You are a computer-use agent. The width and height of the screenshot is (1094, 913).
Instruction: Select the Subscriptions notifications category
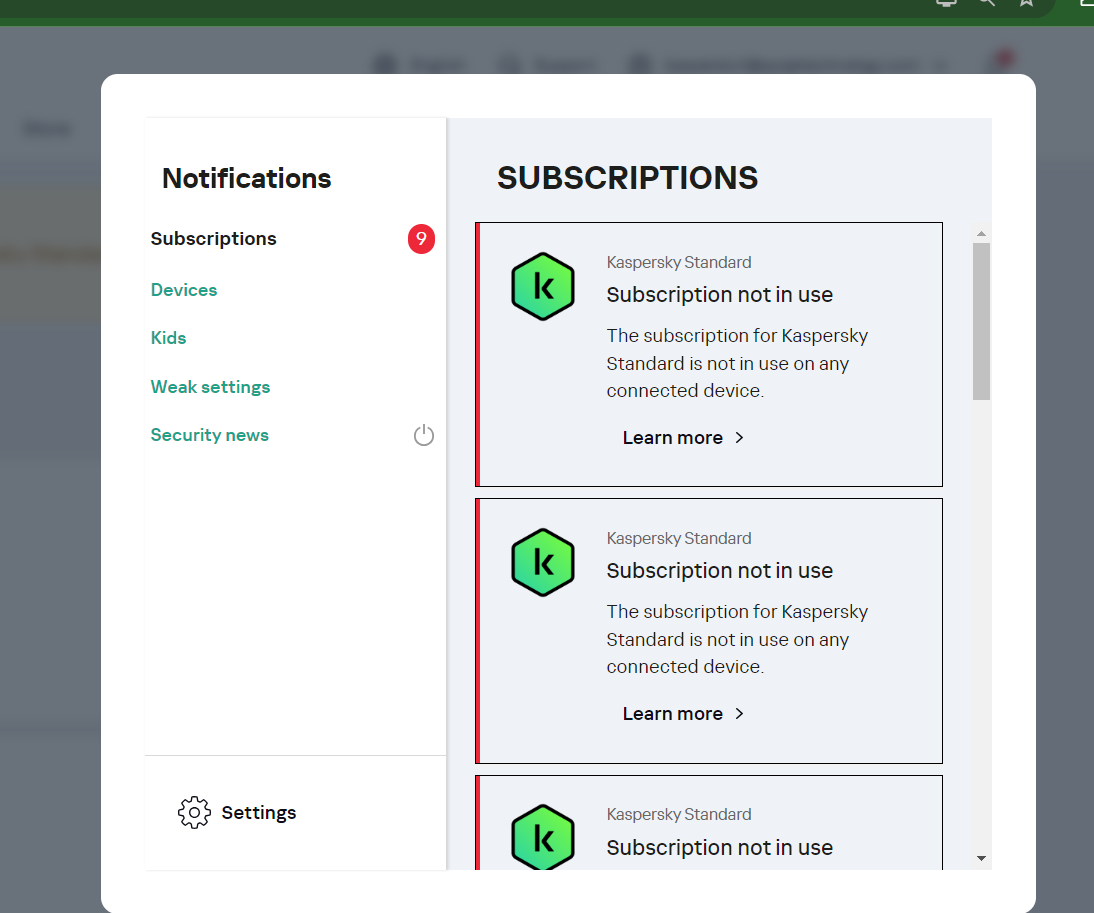[214, 239]
